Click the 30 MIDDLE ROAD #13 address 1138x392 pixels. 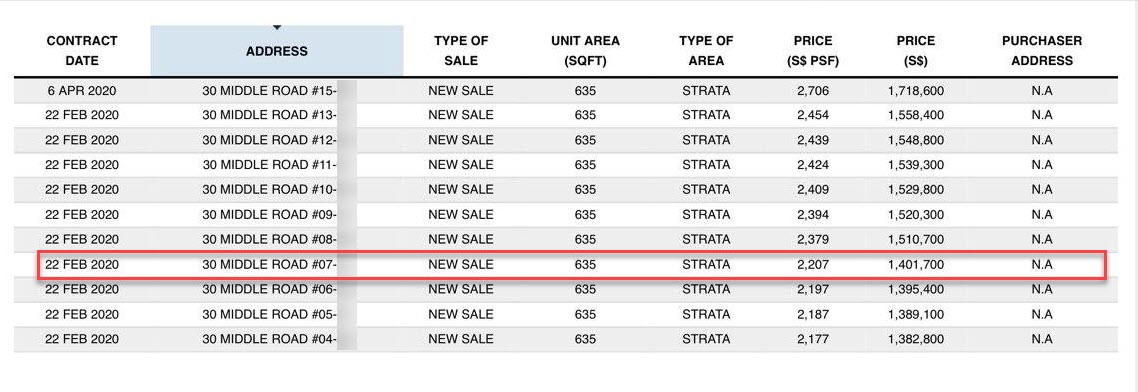tap(269, 115)
